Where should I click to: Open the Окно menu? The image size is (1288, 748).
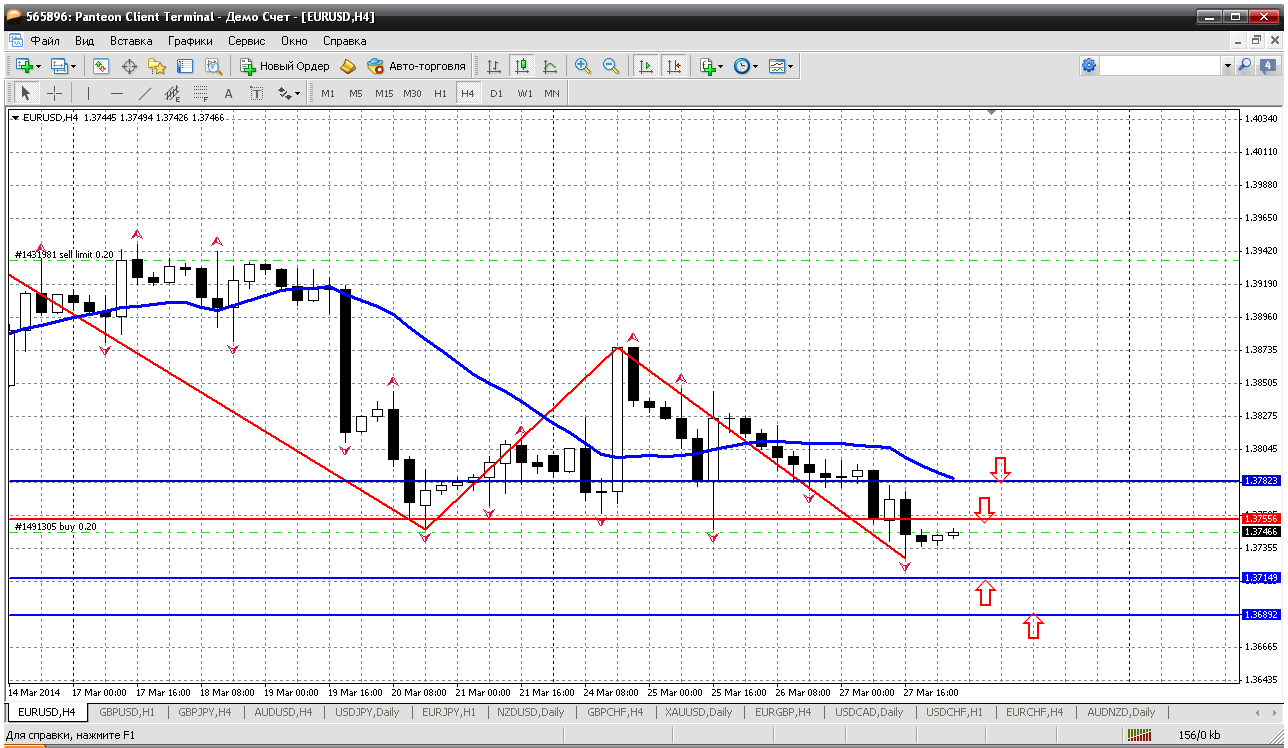coord(294,41)
